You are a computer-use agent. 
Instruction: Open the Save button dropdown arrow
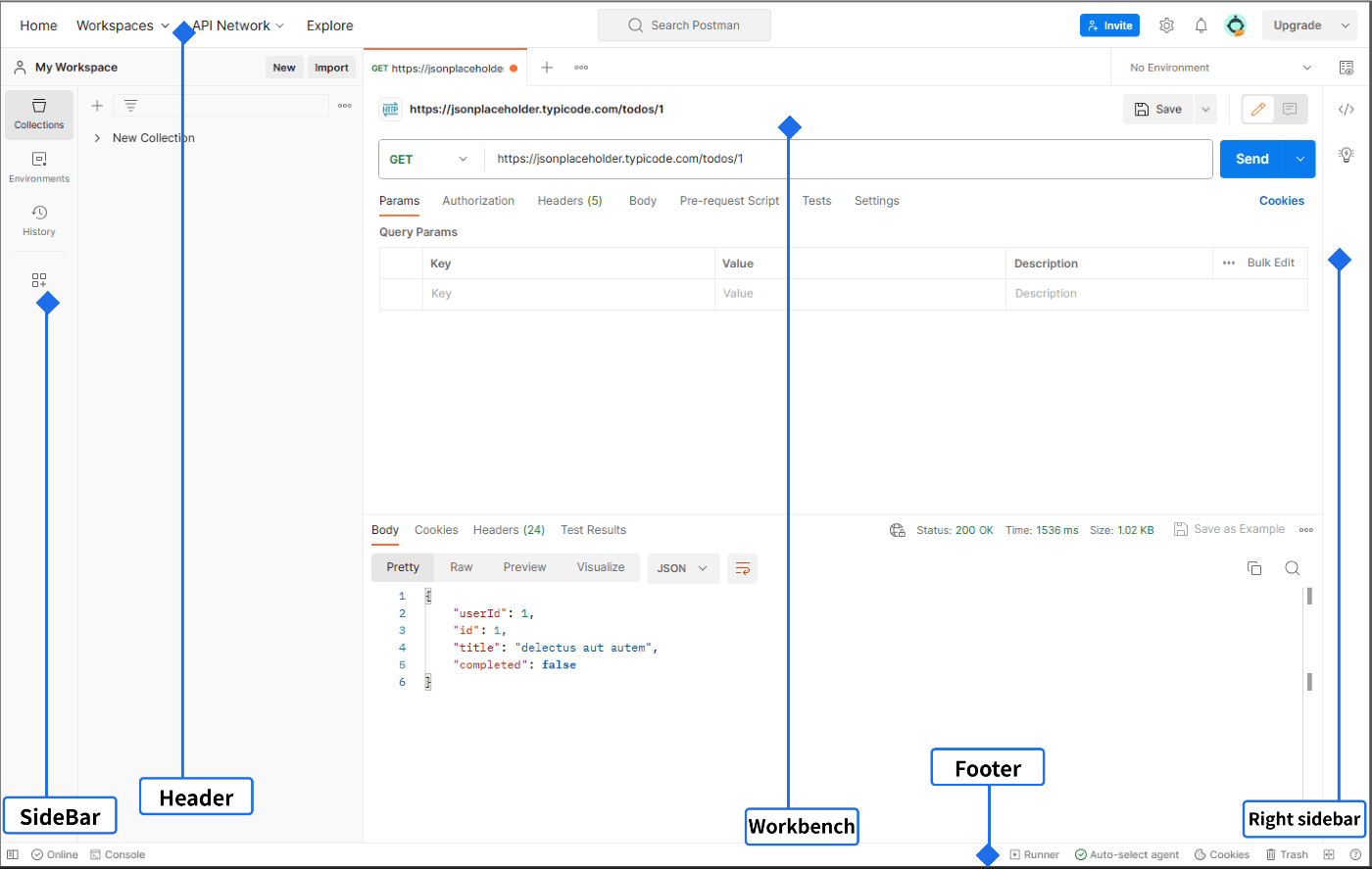[1204, 110]
